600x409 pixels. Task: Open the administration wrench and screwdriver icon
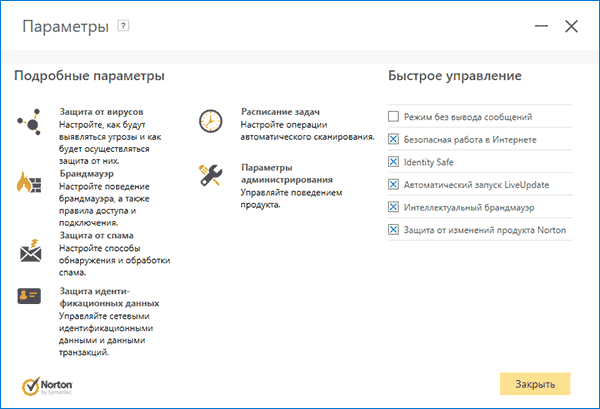pyautogui.click(x=210, y=175)
